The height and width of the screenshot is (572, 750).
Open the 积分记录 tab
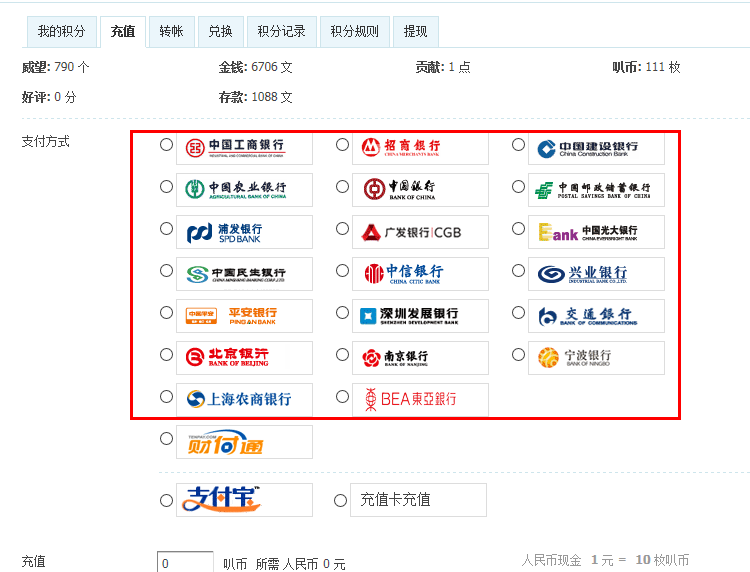[282, 32]
